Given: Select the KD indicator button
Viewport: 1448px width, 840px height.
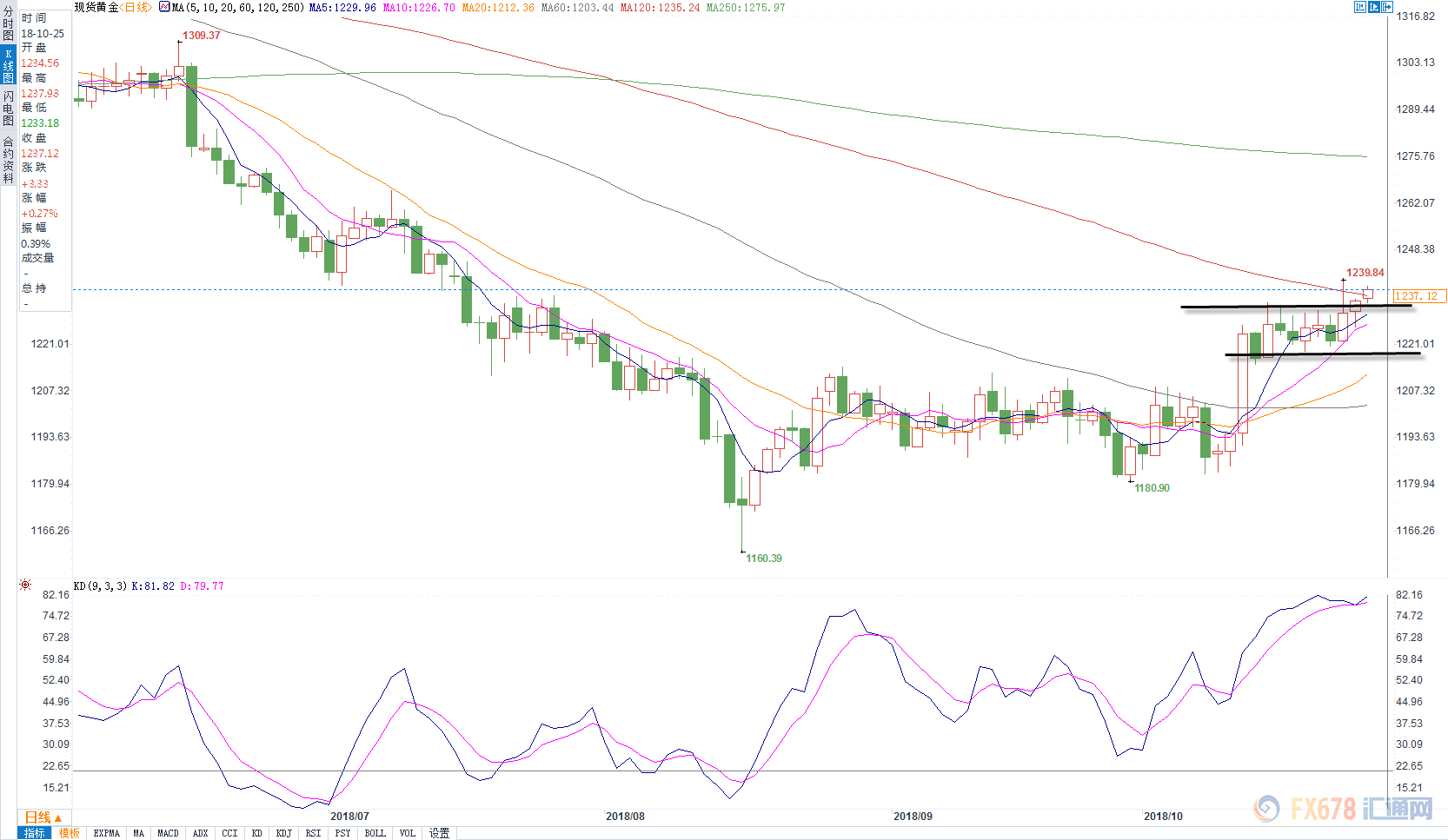Looking at the screenshot, I should click(257, 833).
